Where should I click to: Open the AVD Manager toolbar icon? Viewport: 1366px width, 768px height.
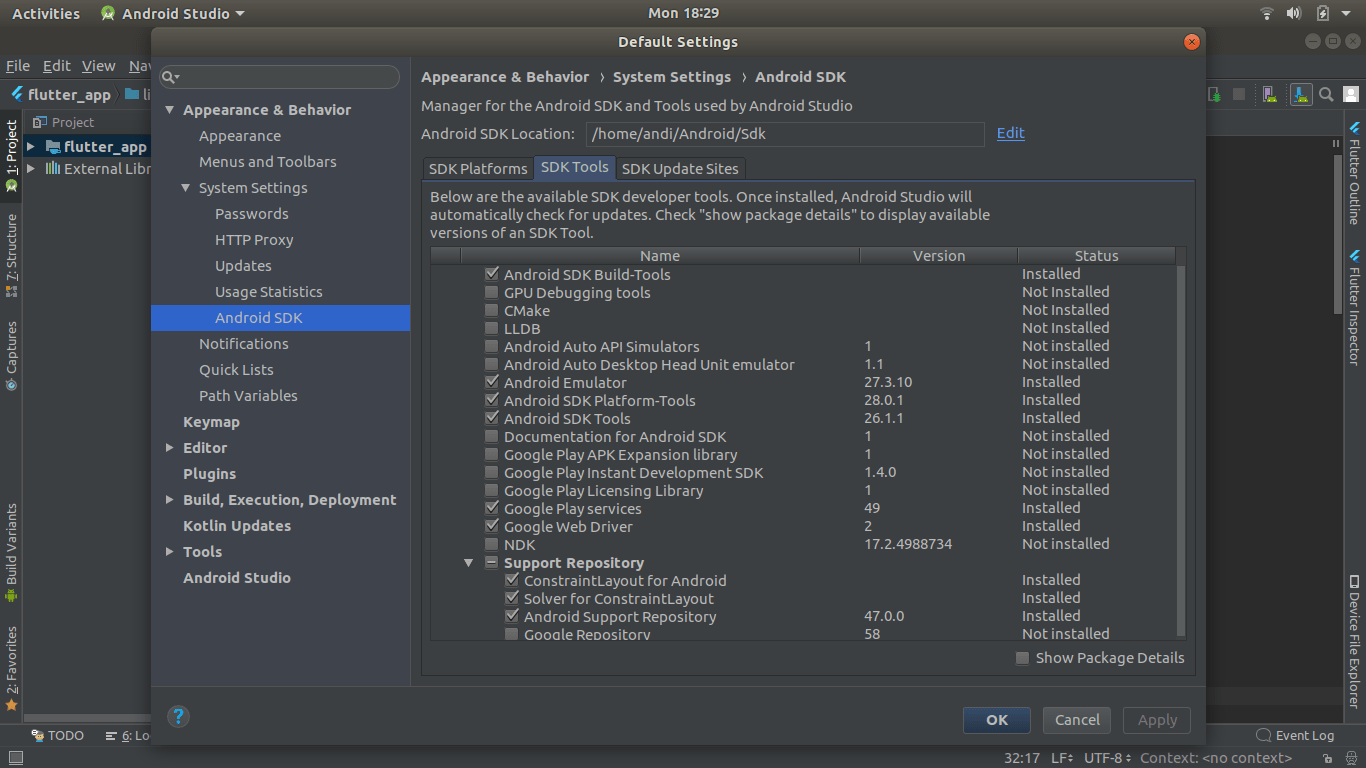(1270, 95)
